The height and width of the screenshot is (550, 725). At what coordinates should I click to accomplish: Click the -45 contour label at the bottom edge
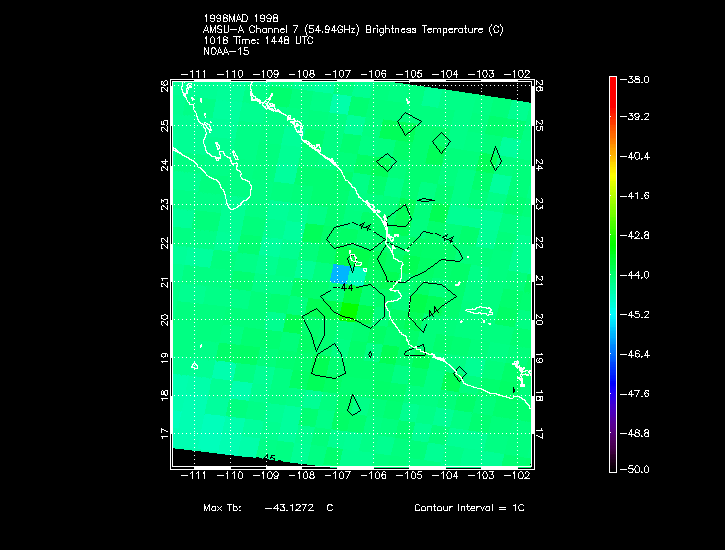269,458
